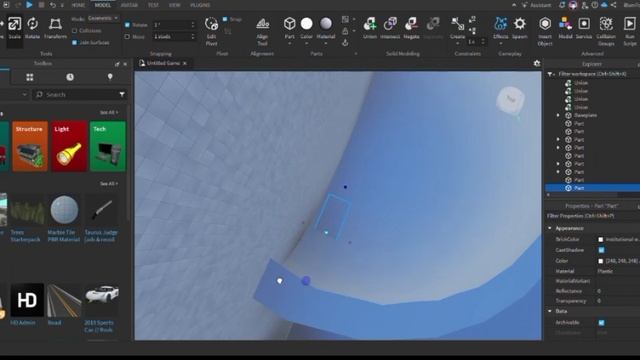Collapse the Appearance properties section
This screenshot has width=640, height=360.
click(x=550, y=228)
